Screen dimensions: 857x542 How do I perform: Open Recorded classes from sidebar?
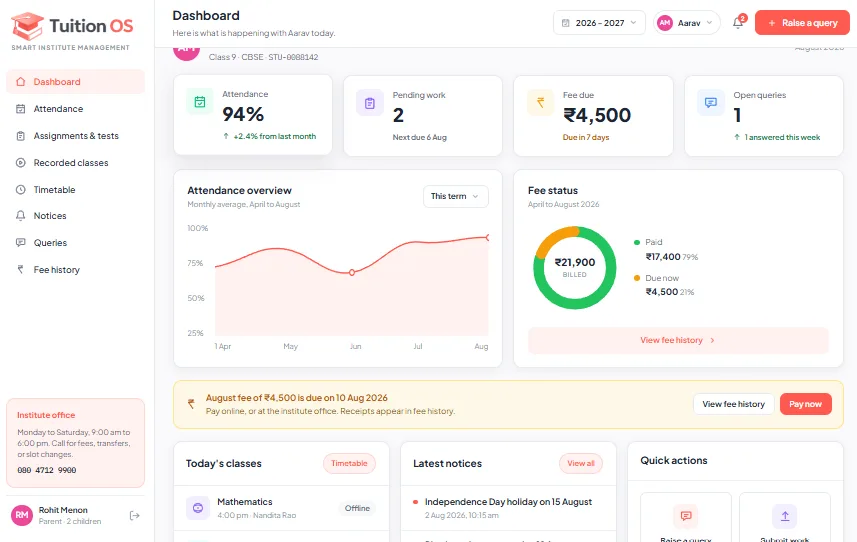[75, 163]
